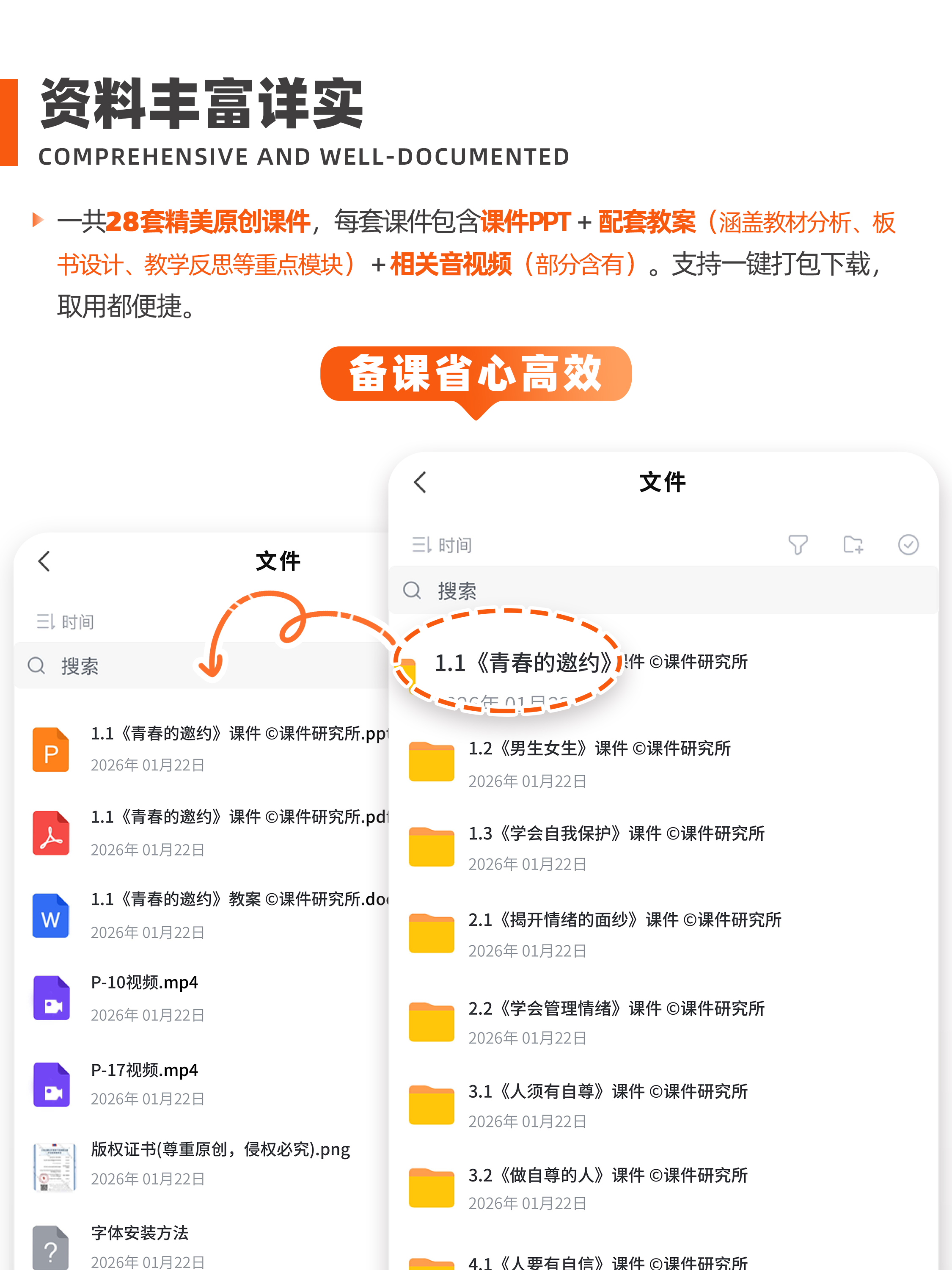
Task: Select 版权证书(尊重原创，侵权必究).png name
Action: click(220, 1149)
